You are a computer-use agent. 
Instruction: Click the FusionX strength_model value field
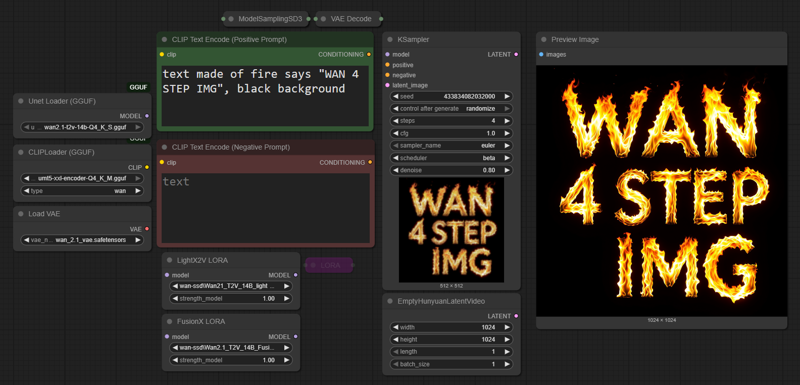click(231, 360)
